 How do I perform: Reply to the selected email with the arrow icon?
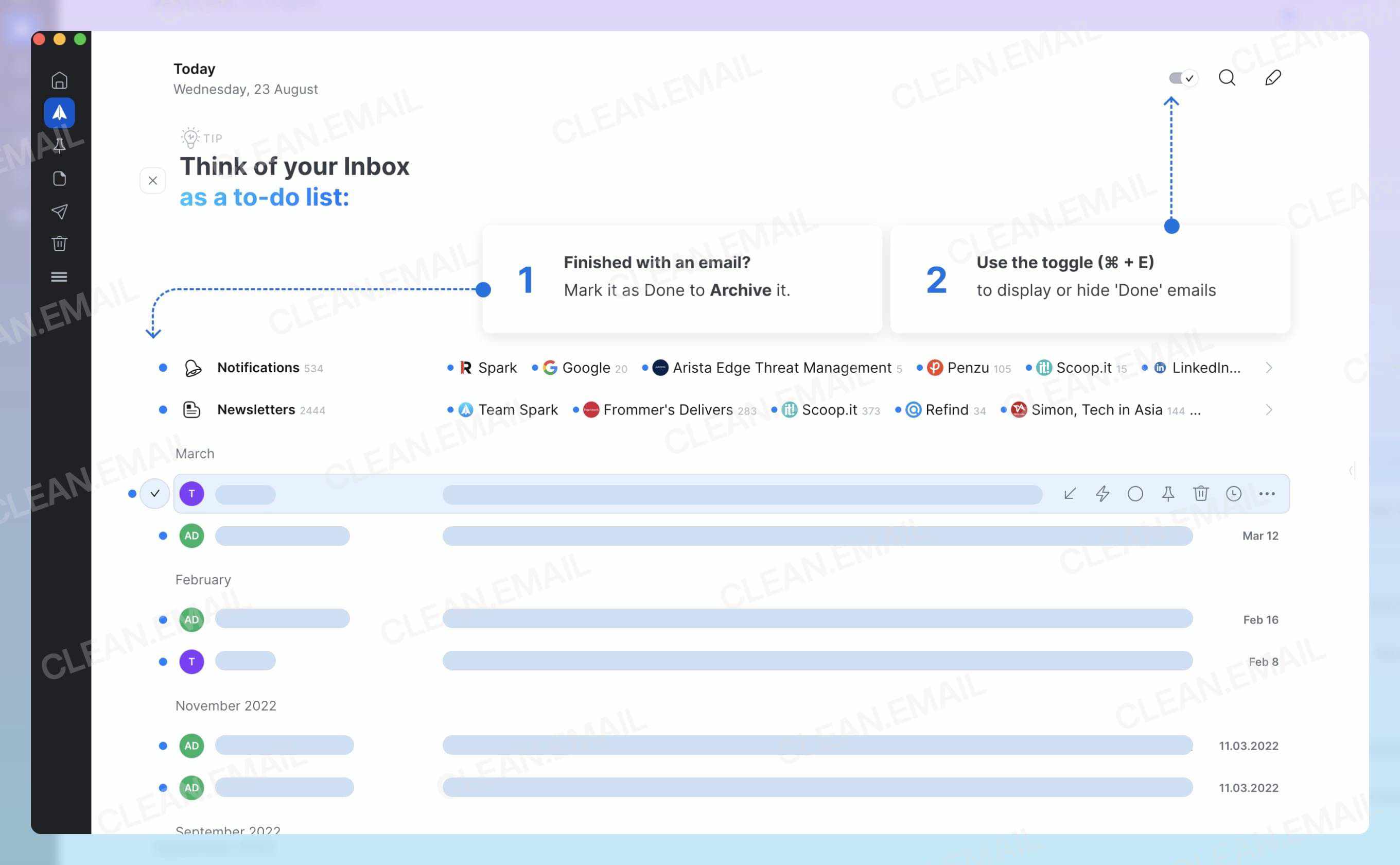click(x=1070, y=493)
